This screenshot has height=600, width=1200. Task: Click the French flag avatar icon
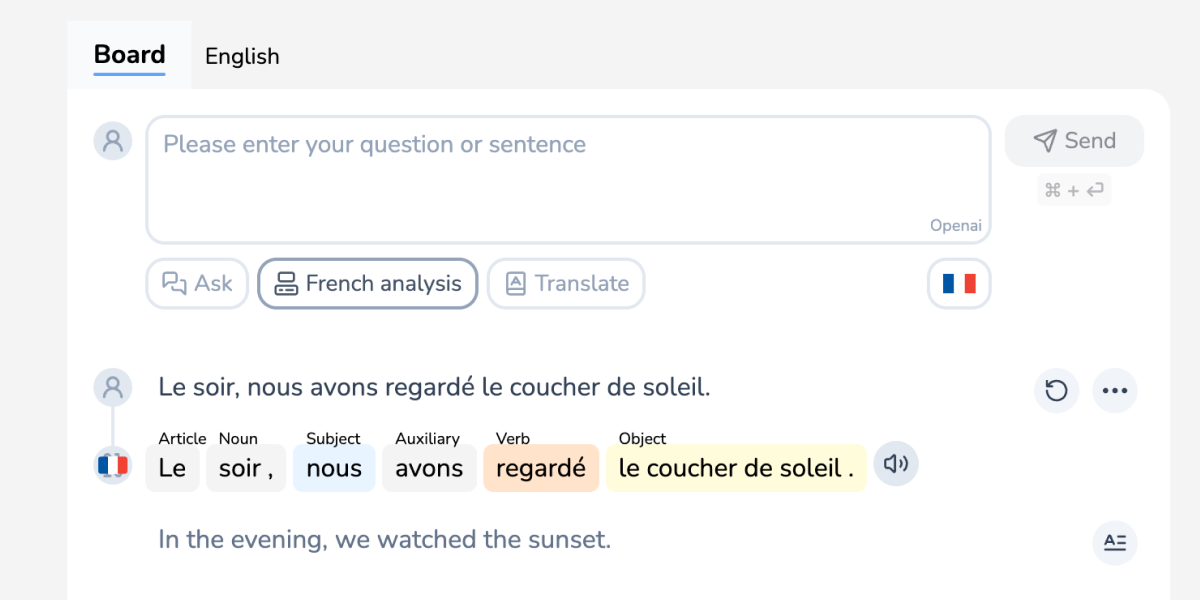[113, 465]
